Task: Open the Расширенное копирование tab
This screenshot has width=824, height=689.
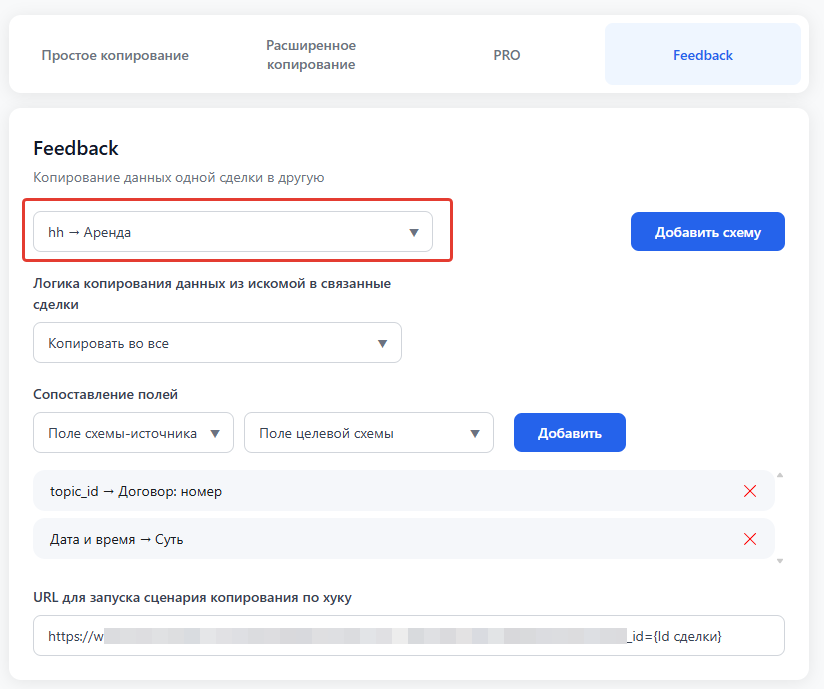Action: click(x=311, y=55)
